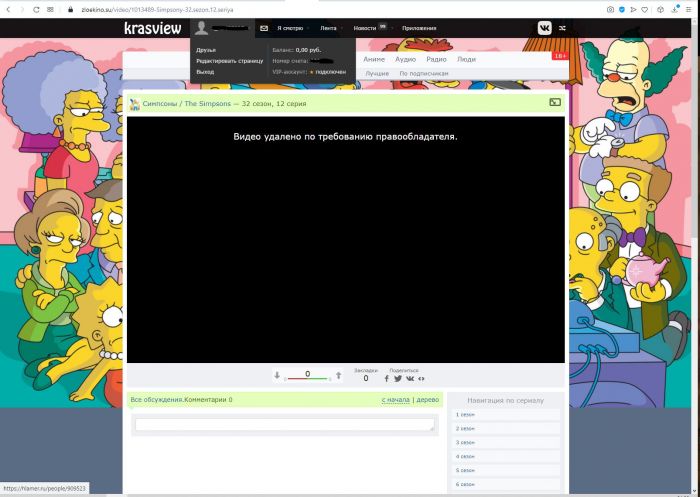Open the embed code icon

(421, 379)
